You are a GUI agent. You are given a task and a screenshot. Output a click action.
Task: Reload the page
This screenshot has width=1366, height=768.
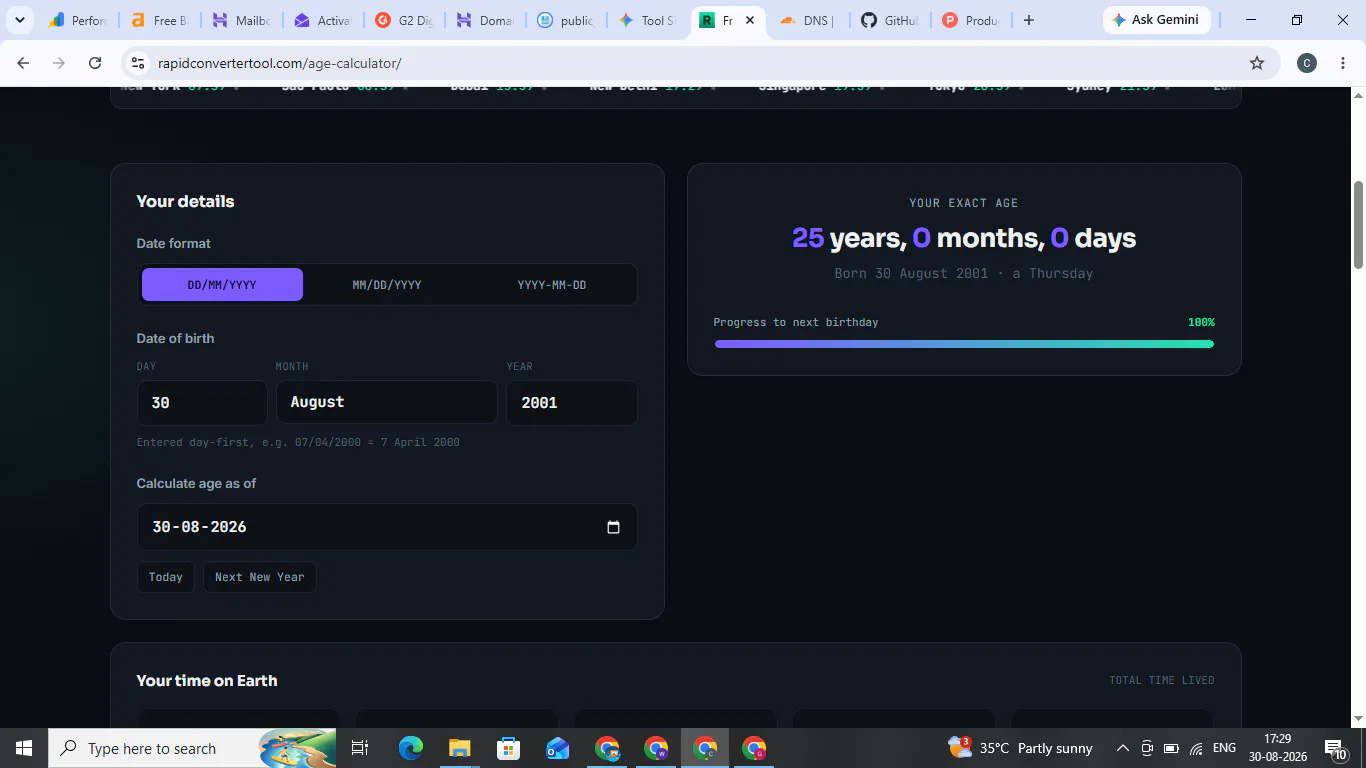pos(95,63)
